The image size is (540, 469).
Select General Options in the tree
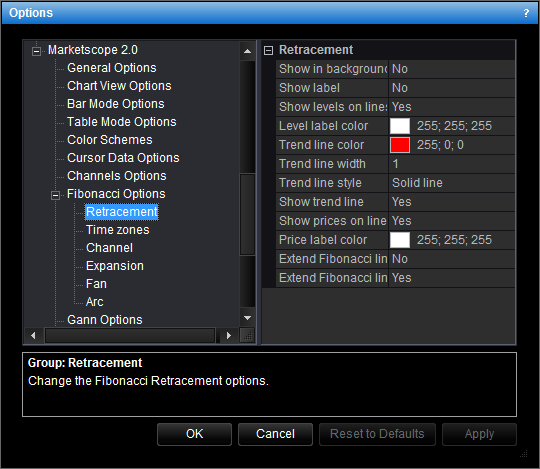112,68
